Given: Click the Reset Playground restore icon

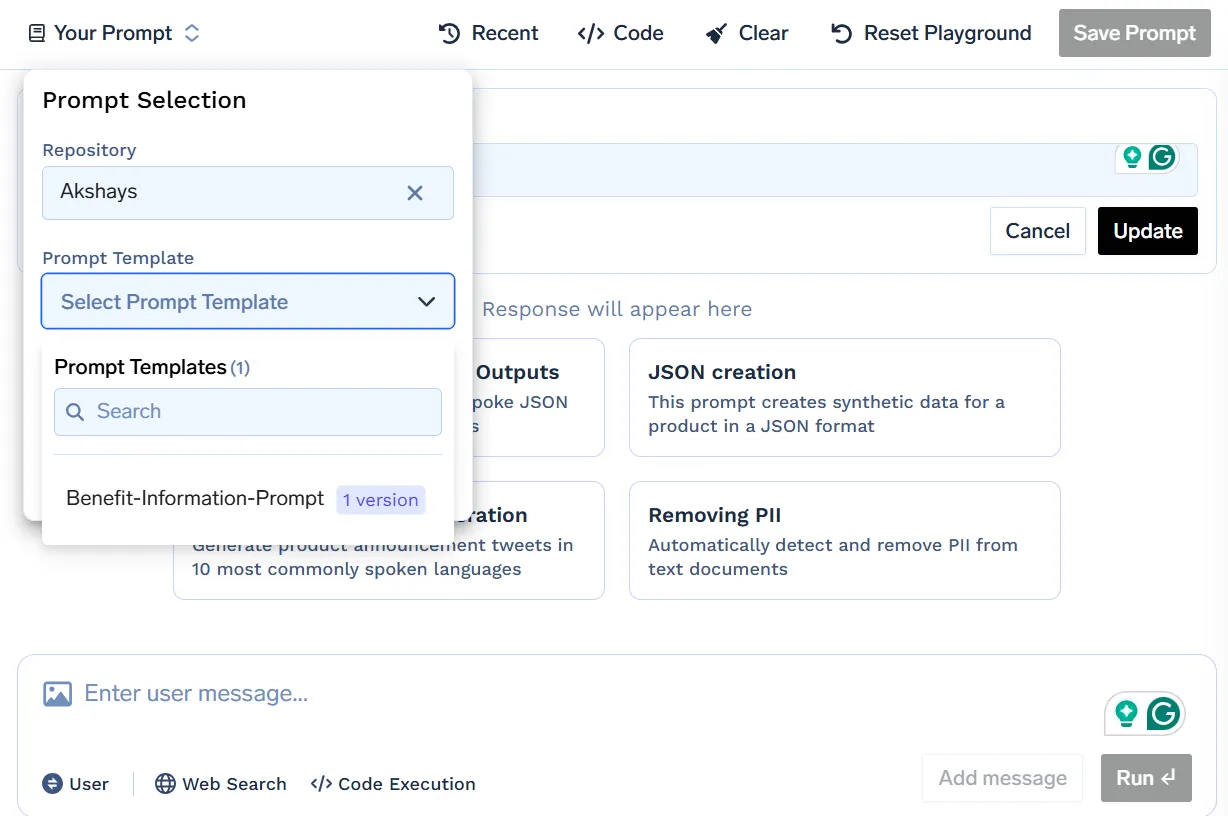Looking at the screenshot, I should pyautogui.click(x=840, y=32).
